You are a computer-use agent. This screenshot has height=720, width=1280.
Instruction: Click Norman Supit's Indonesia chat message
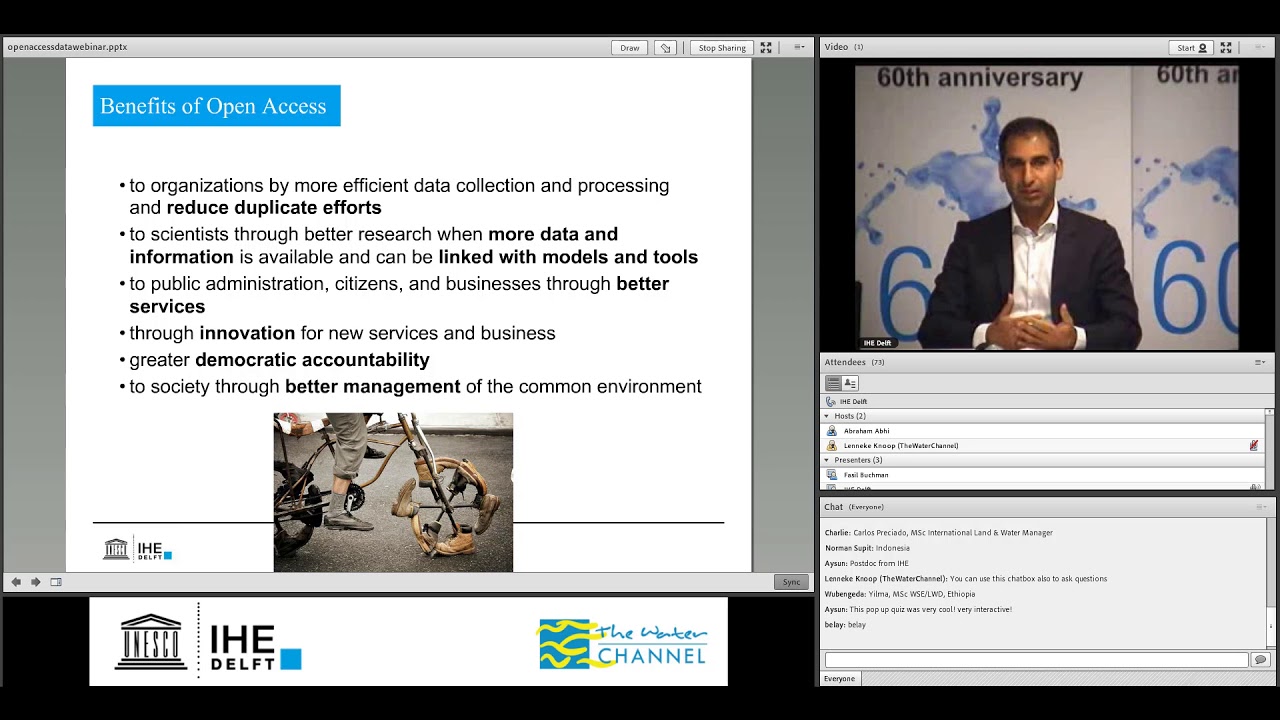(x=867, y=548)
